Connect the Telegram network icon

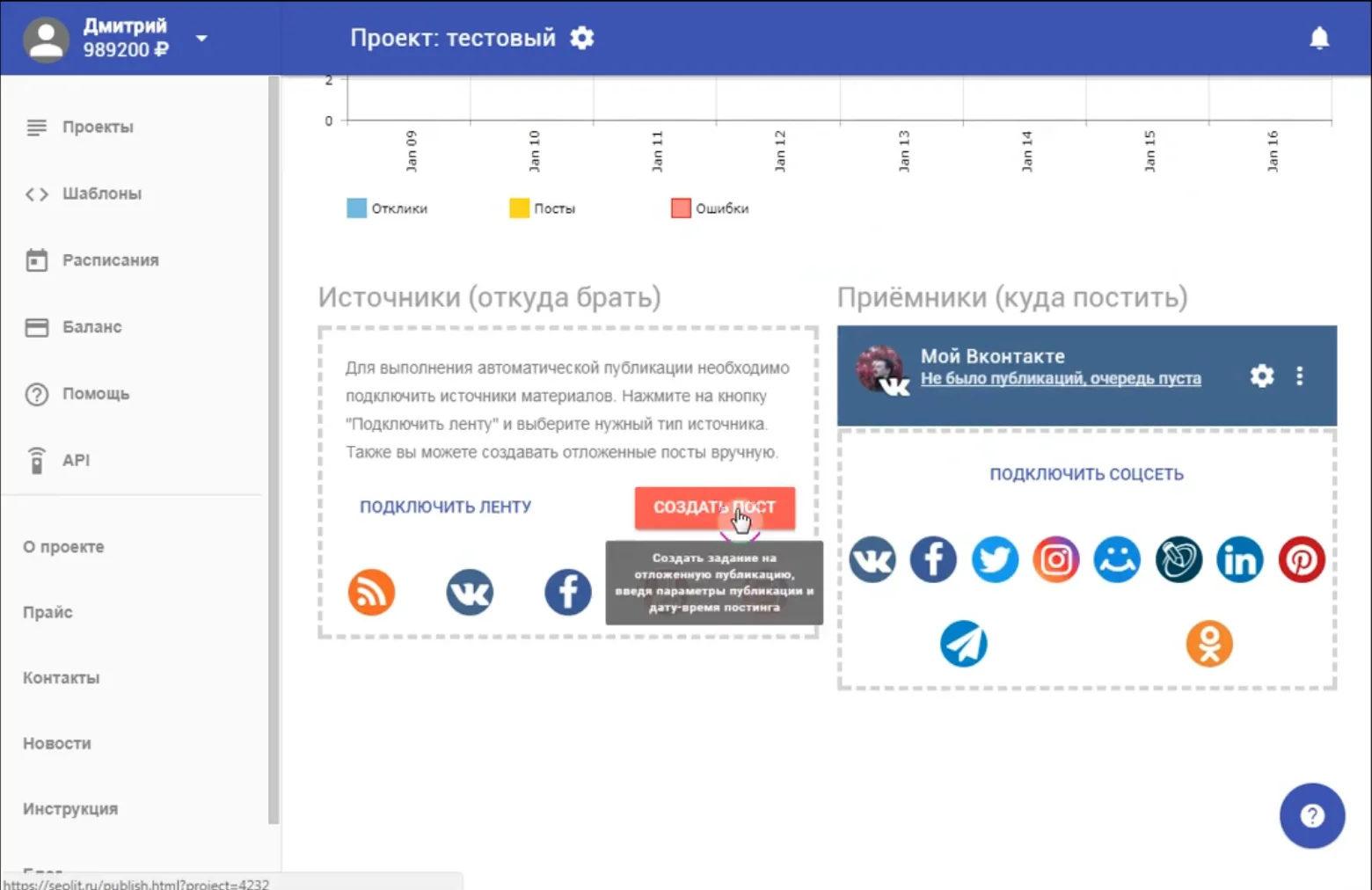pos(964,644)
